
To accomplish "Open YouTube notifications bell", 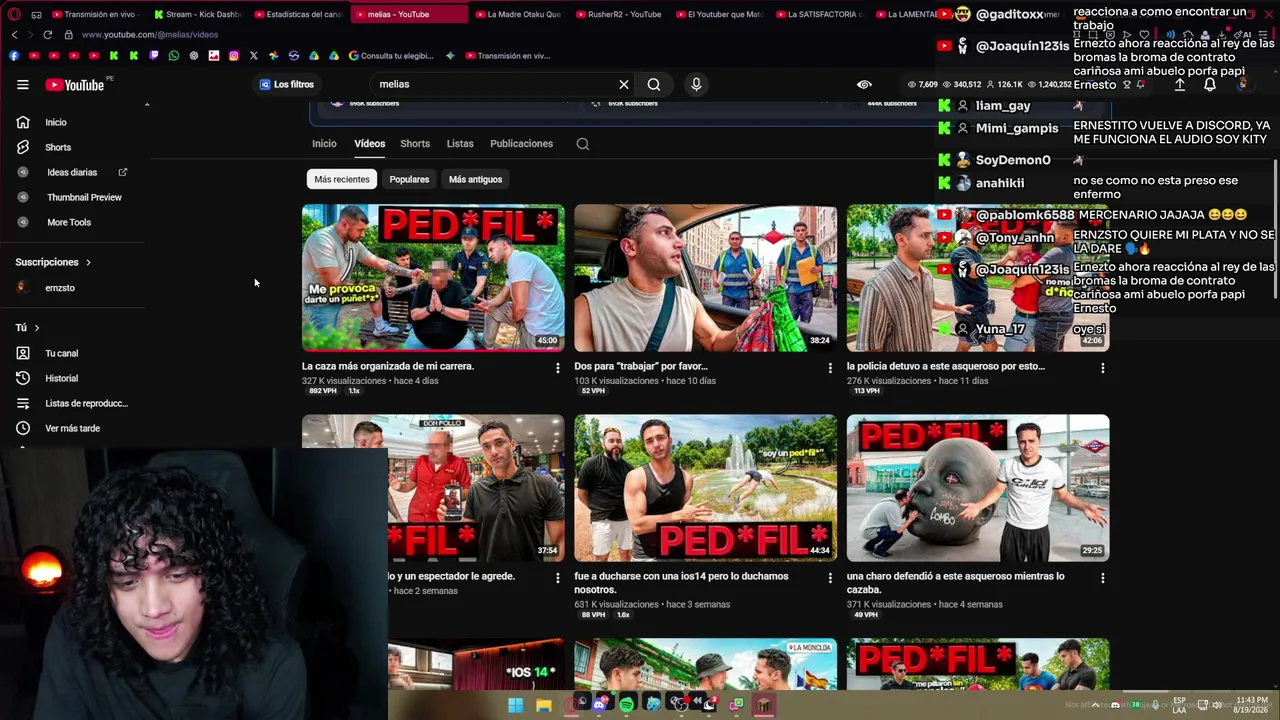I will (x=1209, y=85).
